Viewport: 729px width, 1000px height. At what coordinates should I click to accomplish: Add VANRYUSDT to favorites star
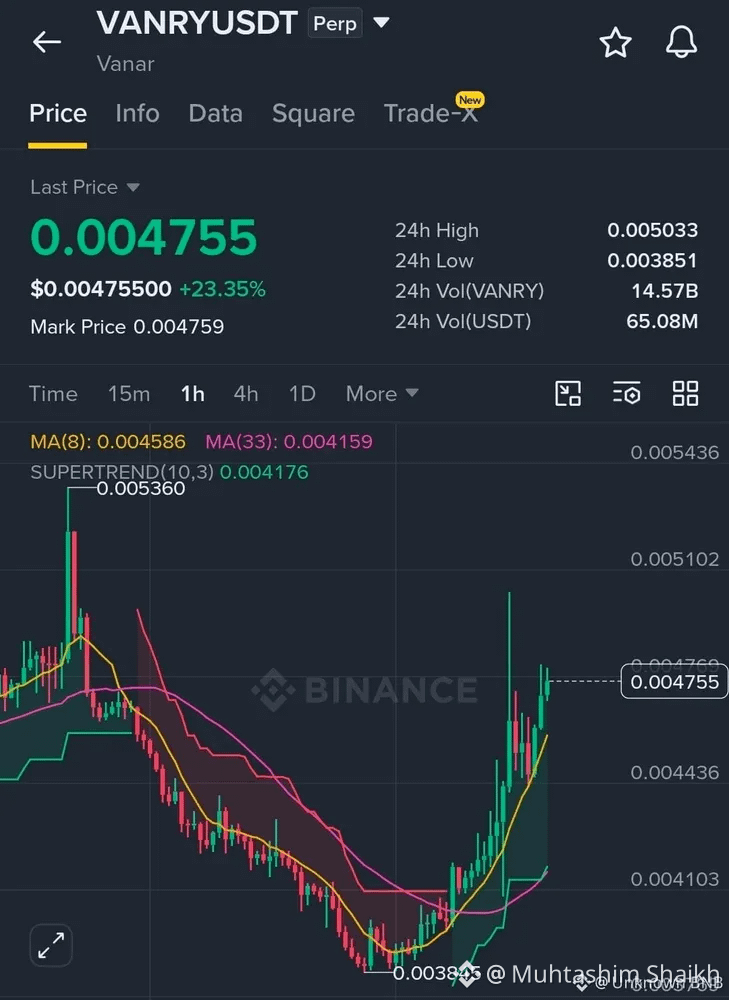coord(615,43)
